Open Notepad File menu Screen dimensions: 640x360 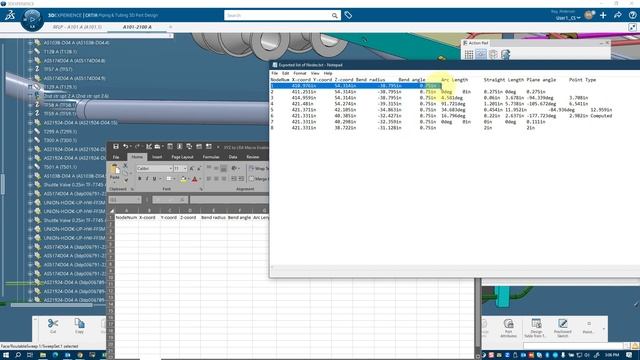pyautogui.click(x=275, y=73)
